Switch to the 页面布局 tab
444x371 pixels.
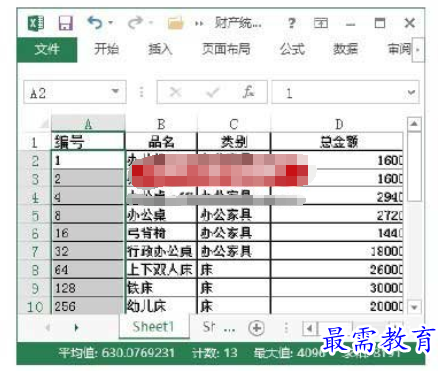click(226, 49)
